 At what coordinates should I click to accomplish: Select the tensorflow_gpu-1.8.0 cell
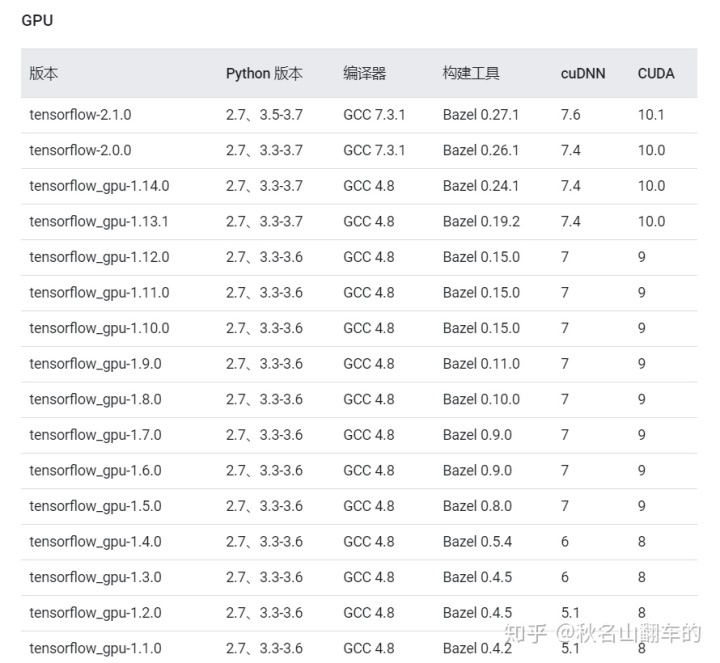[96, 399]
